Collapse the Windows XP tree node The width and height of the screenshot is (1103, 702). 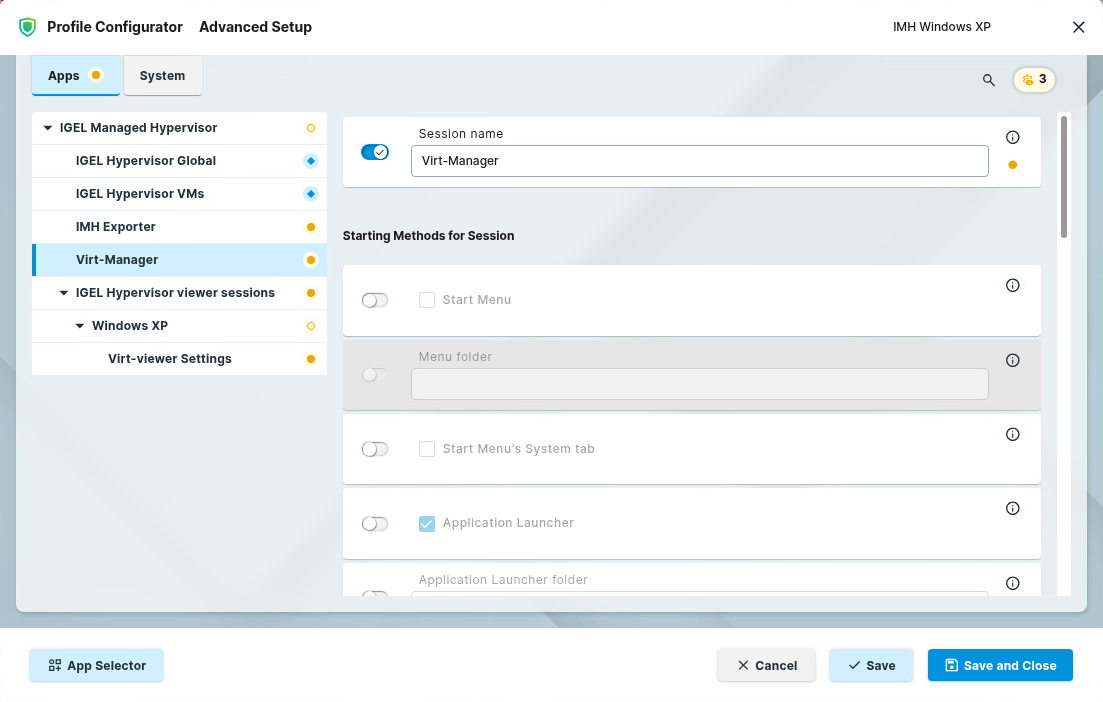[80, 326]
